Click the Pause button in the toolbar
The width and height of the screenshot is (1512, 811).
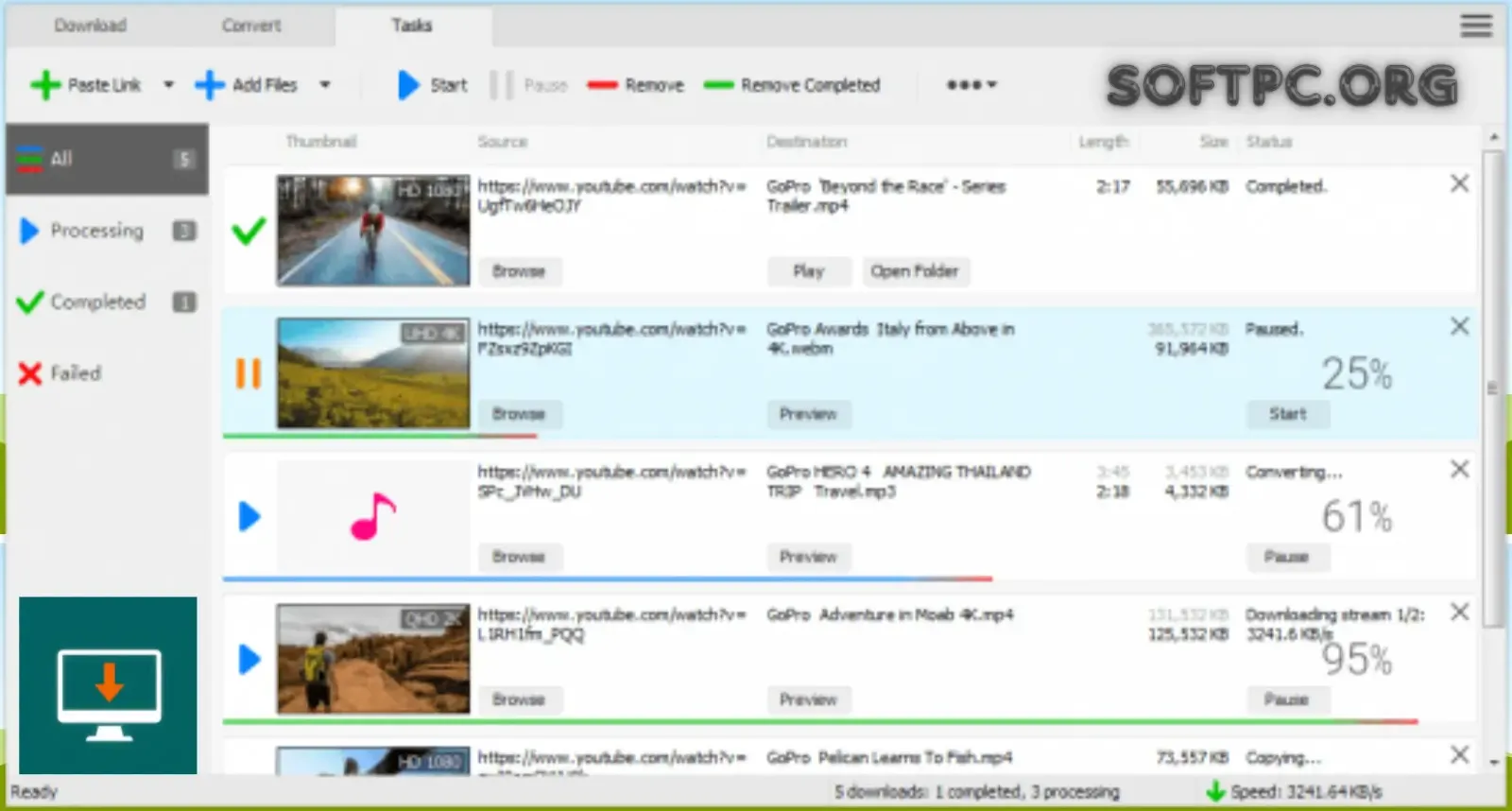pyautogui.click(x=529, y=85)
